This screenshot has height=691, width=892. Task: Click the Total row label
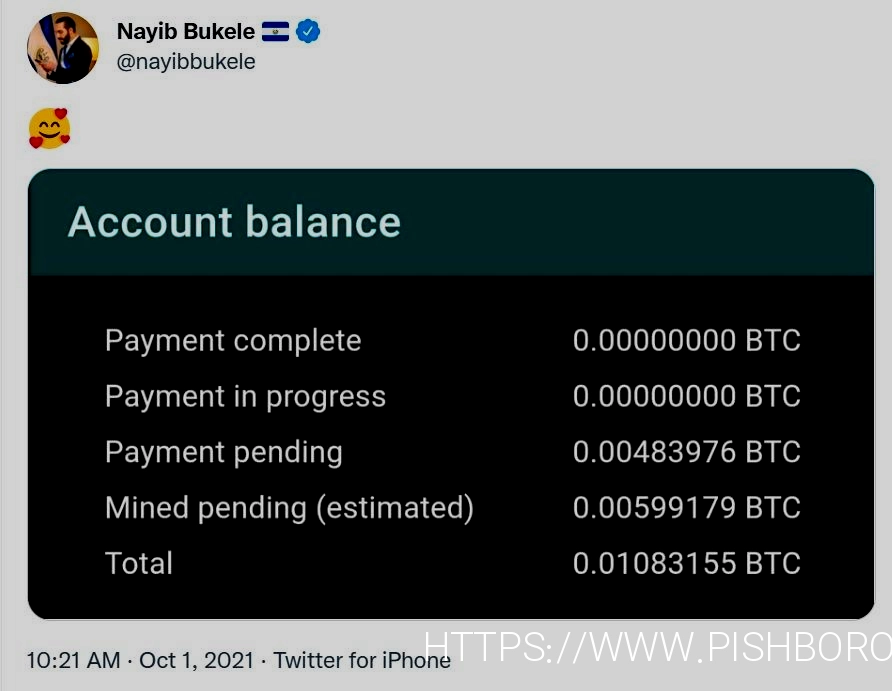pyautogui.click(x=139, y=563)
